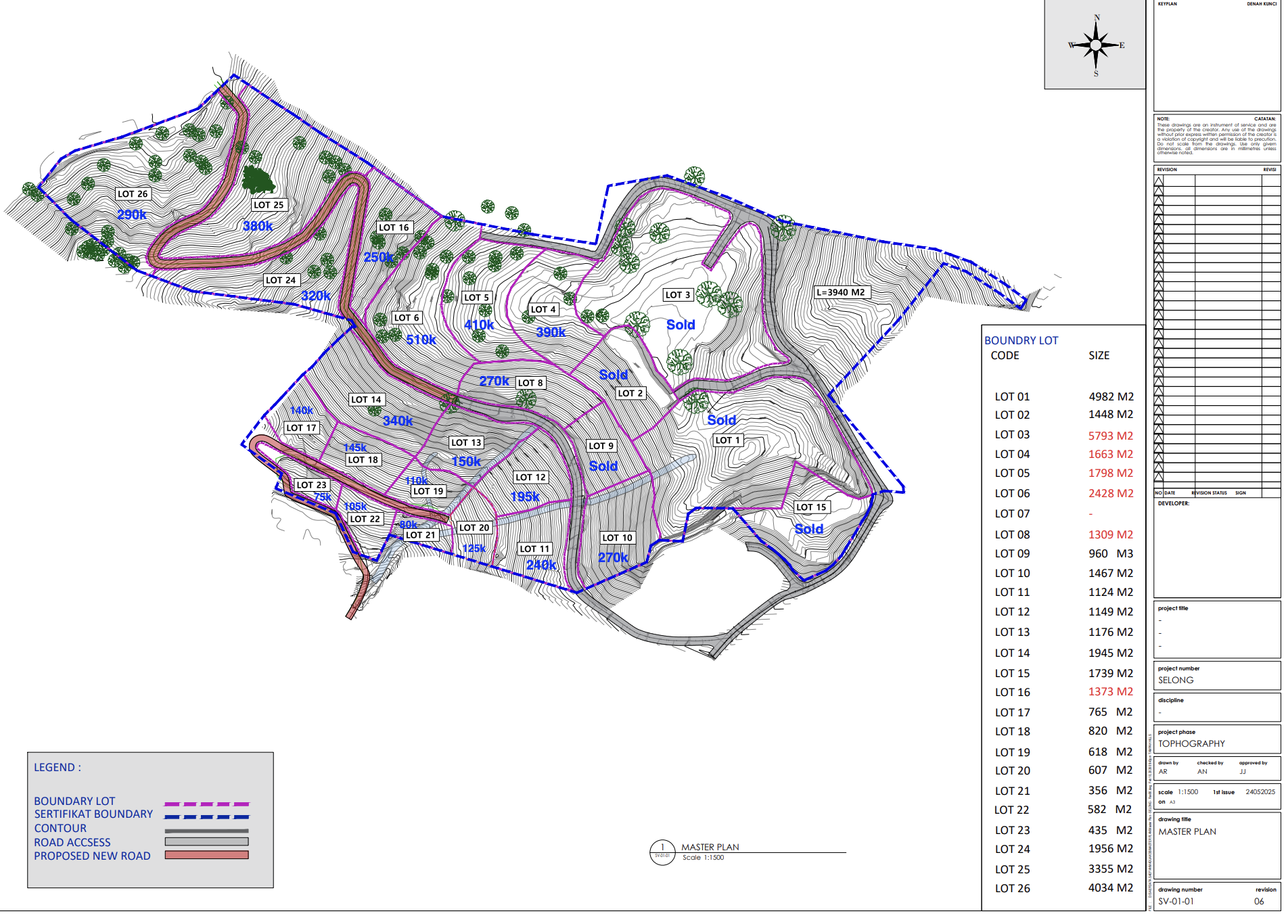
Task: Click the drawing number circle marker under map
Action: [x=662, y=852]
